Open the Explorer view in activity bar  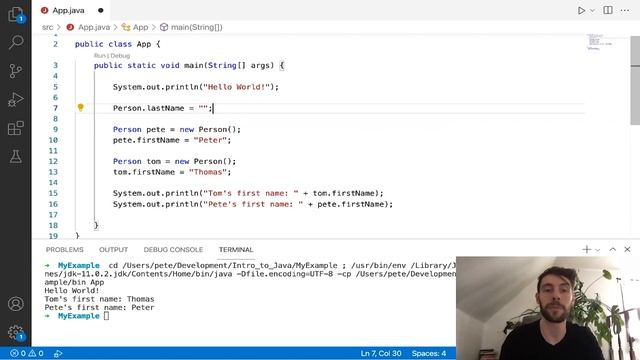[x=16, y=15]
